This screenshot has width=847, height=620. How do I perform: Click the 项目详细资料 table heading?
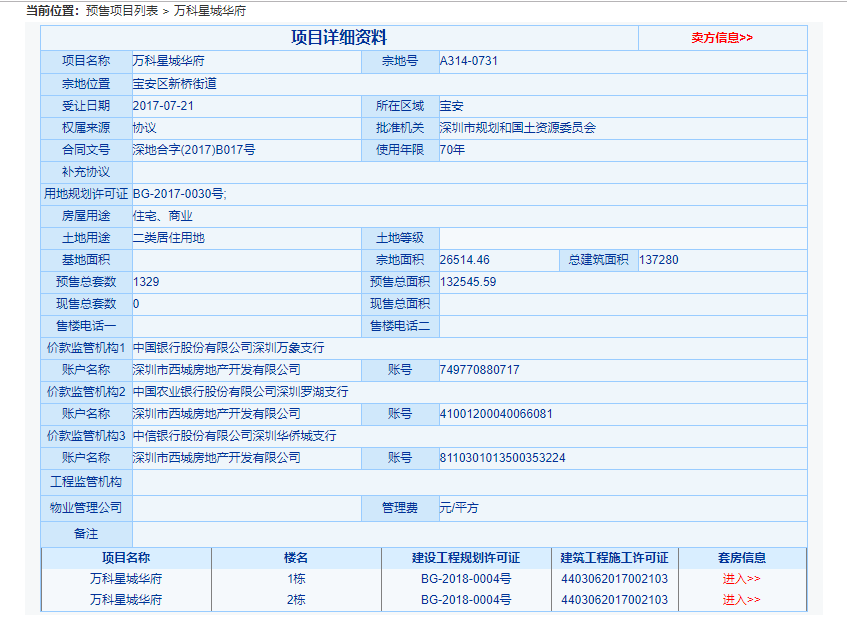tap(338, 38)
